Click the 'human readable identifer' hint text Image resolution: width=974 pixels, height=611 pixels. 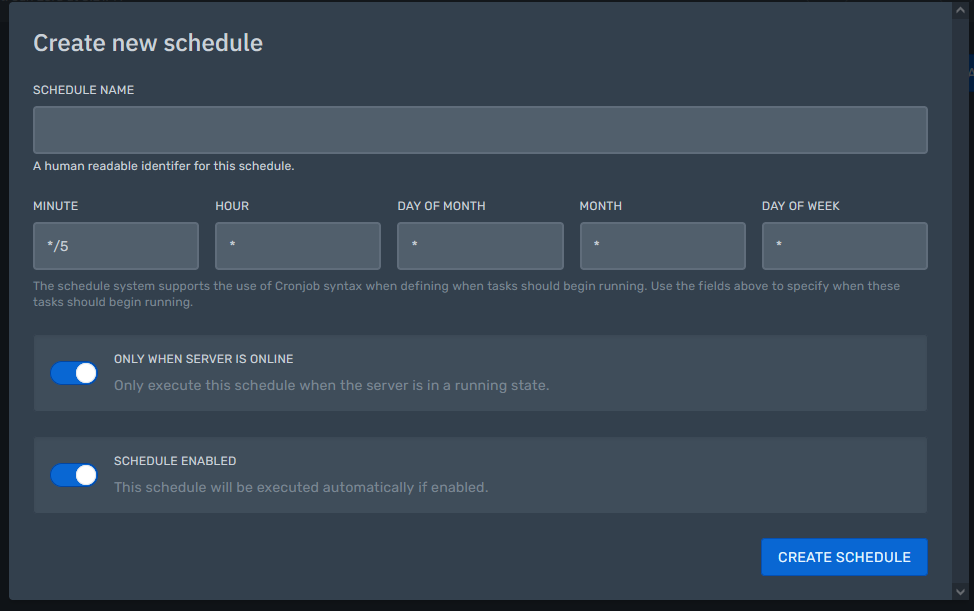pos(163,166)
